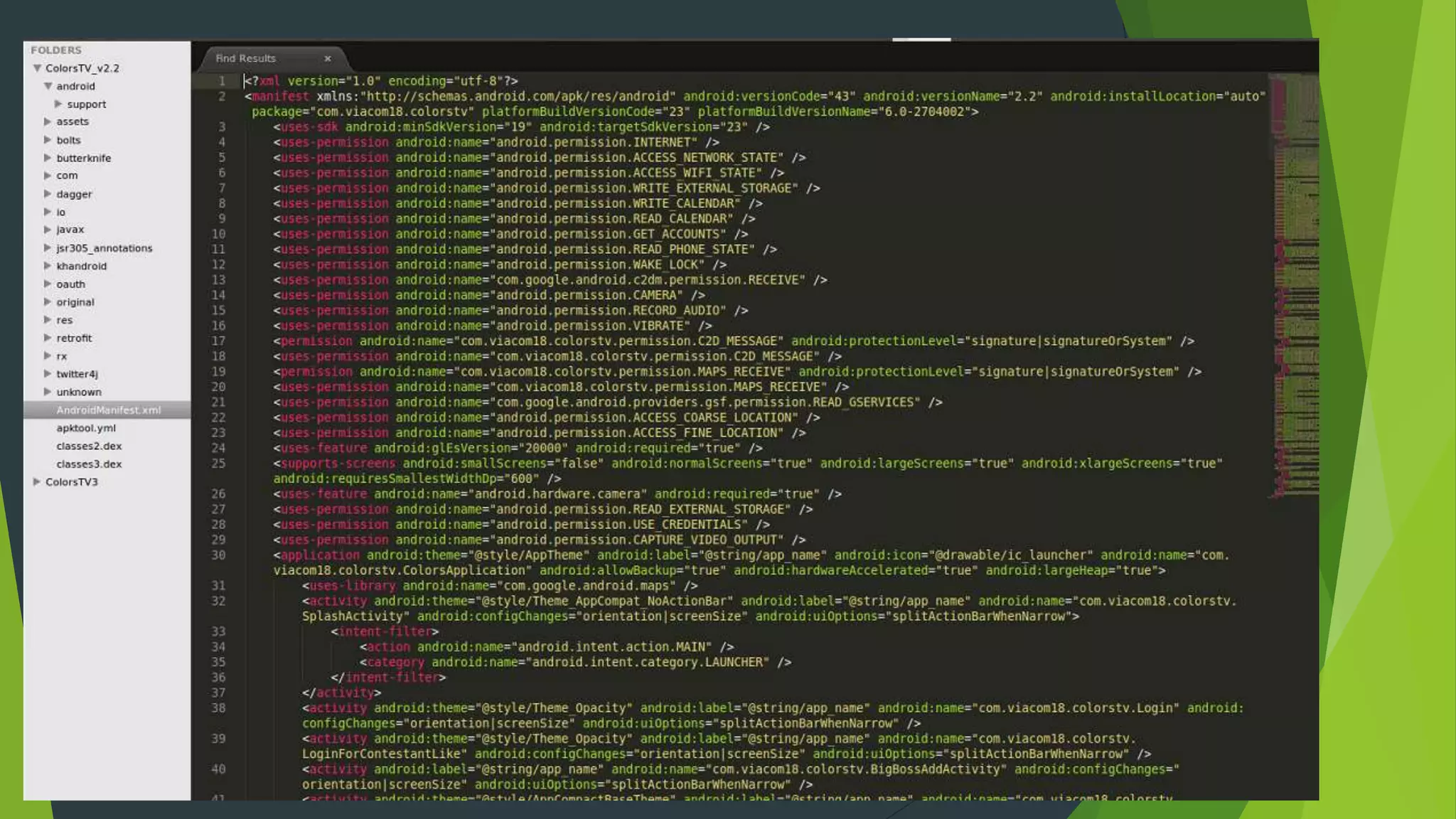Select the jsr305_annotations folder

click(x=105, y=248)
